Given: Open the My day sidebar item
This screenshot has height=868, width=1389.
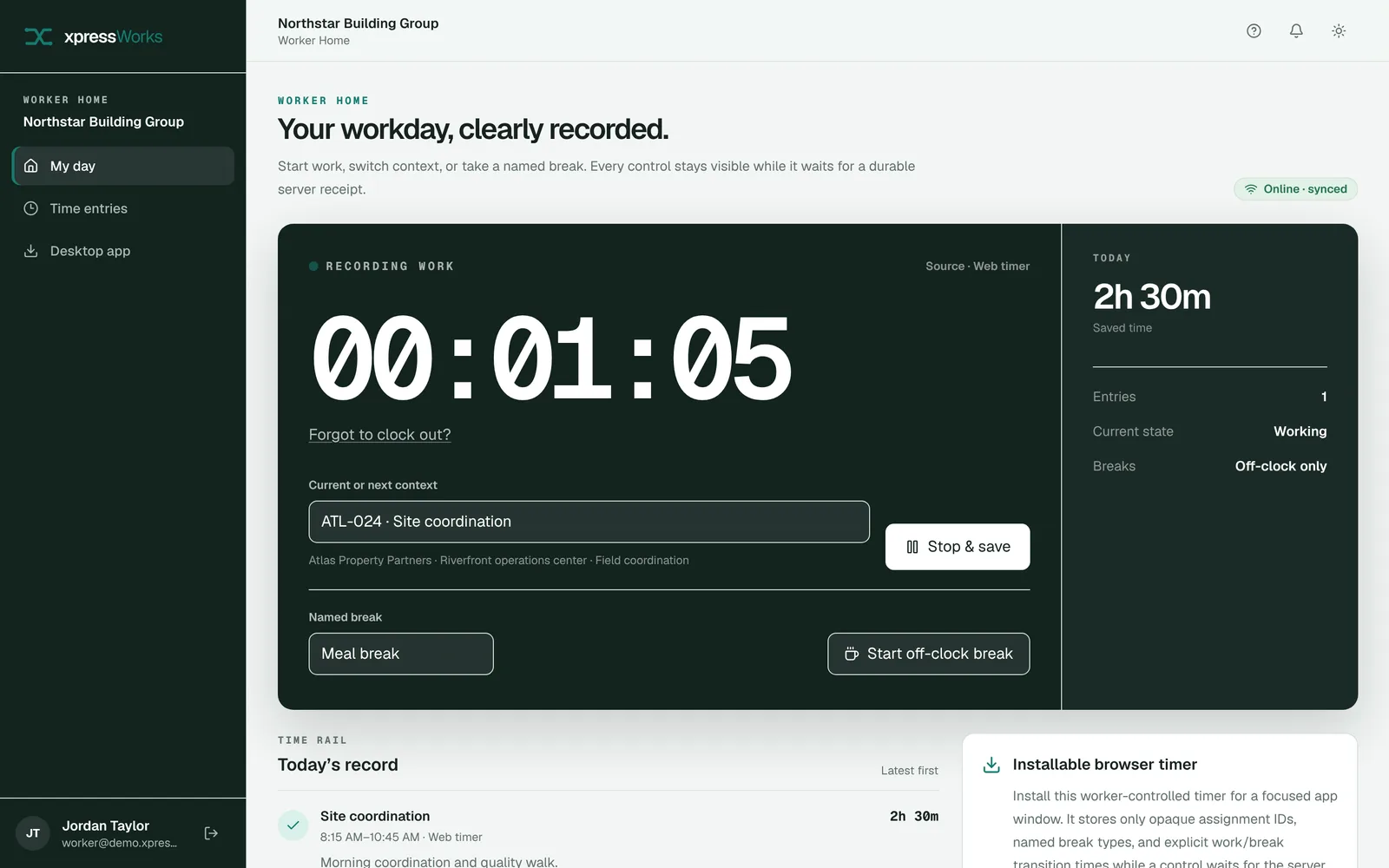Looking at the screenshot, I should tap(123, 166).
